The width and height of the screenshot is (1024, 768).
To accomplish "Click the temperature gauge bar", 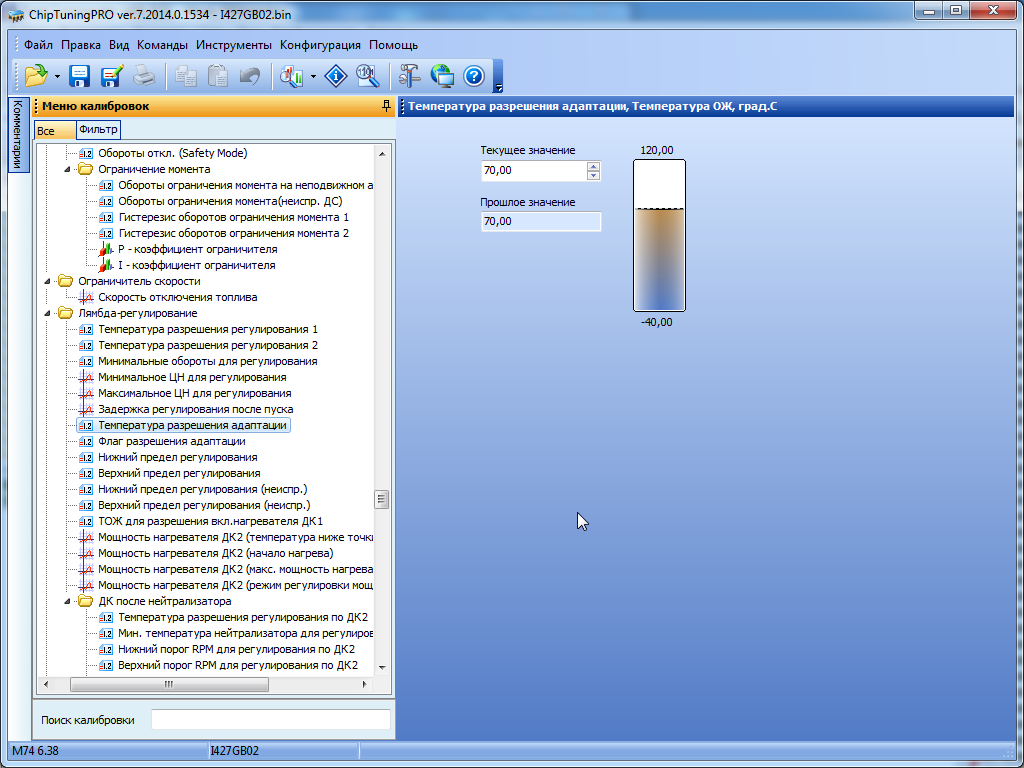I will (659, 236).
